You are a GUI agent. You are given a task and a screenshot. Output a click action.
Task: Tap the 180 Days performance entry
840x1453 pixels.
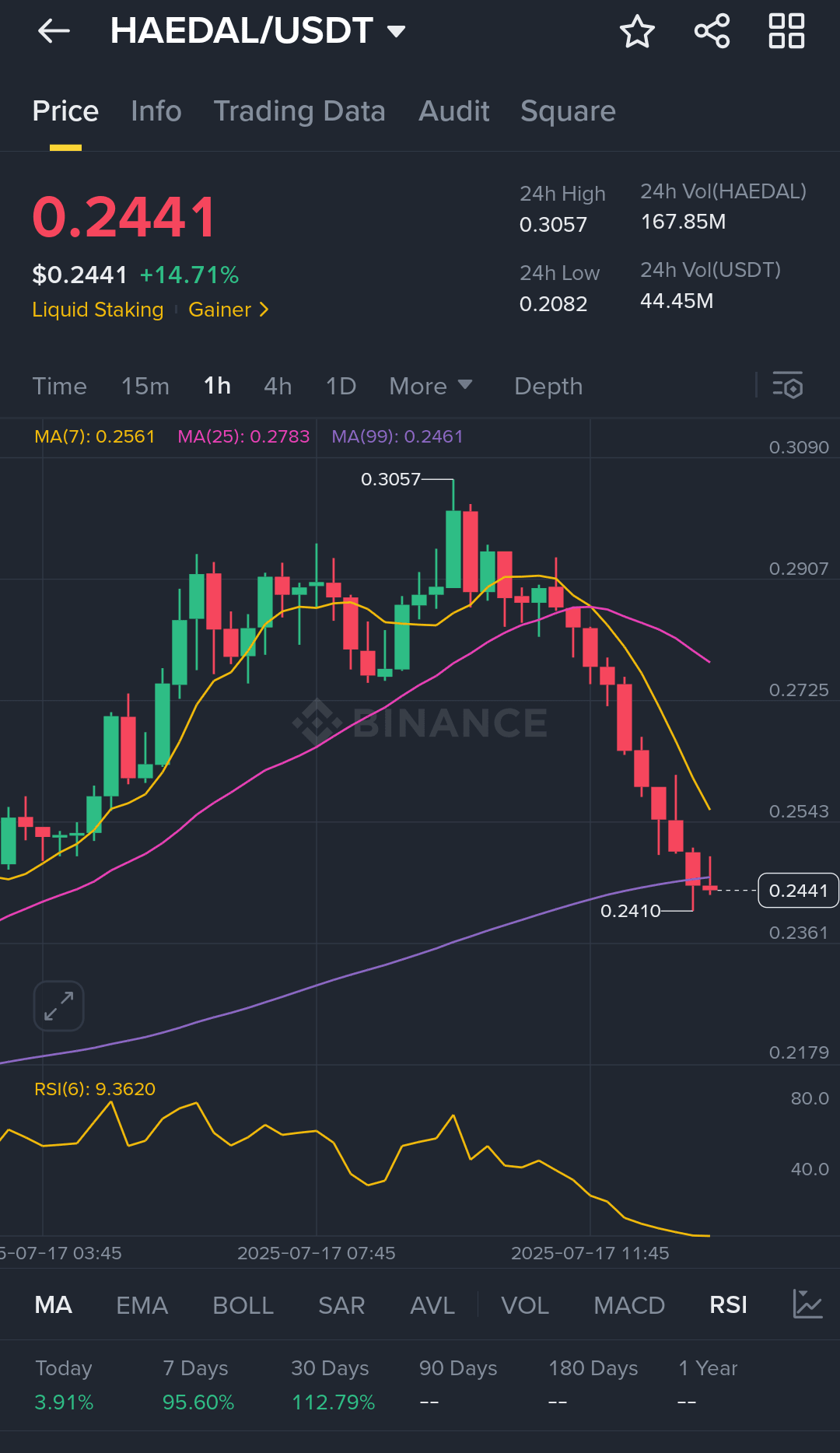coord(593,1385)
